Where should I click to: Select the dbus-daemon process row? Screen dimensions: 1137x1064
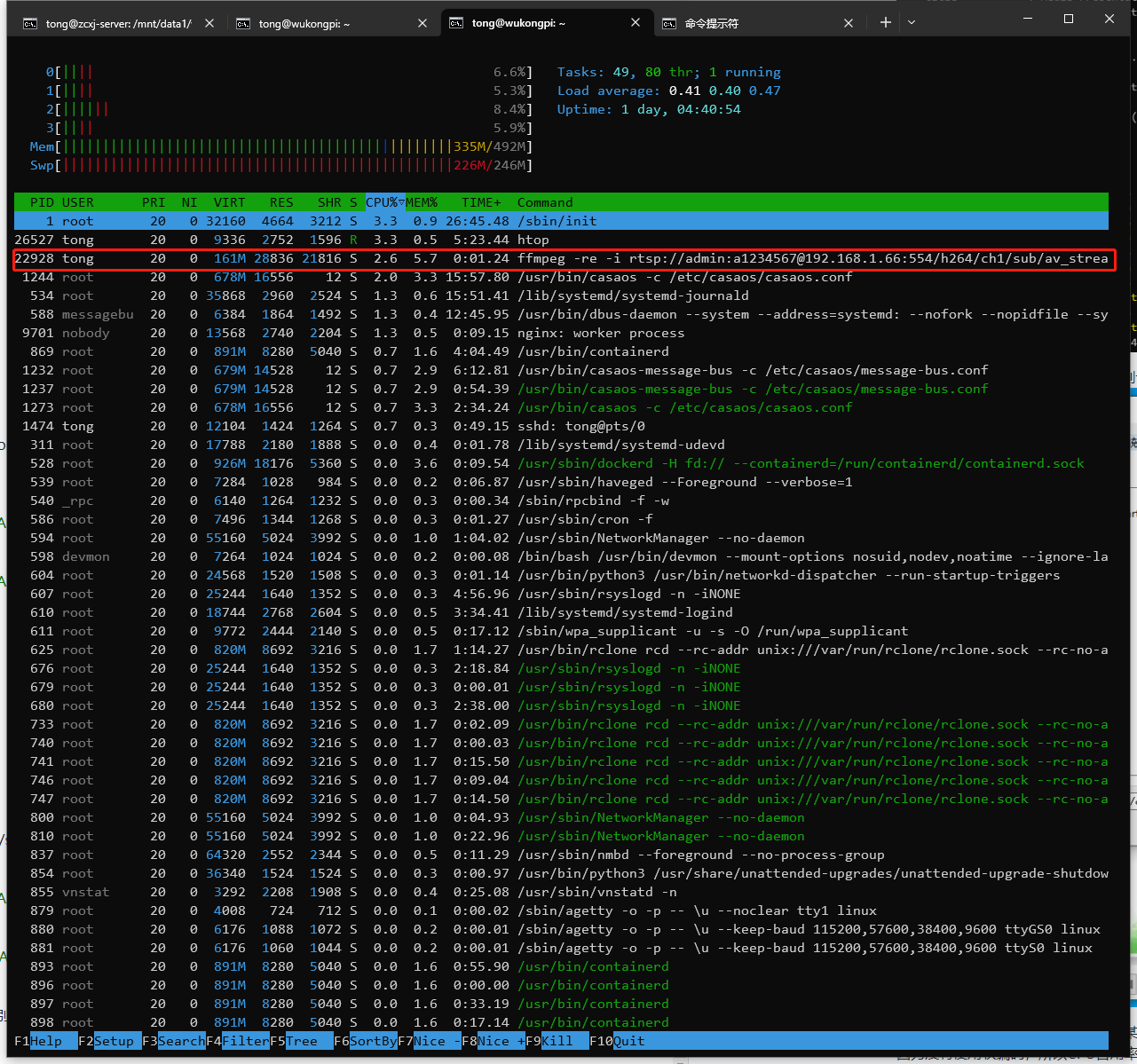[561, 314]
